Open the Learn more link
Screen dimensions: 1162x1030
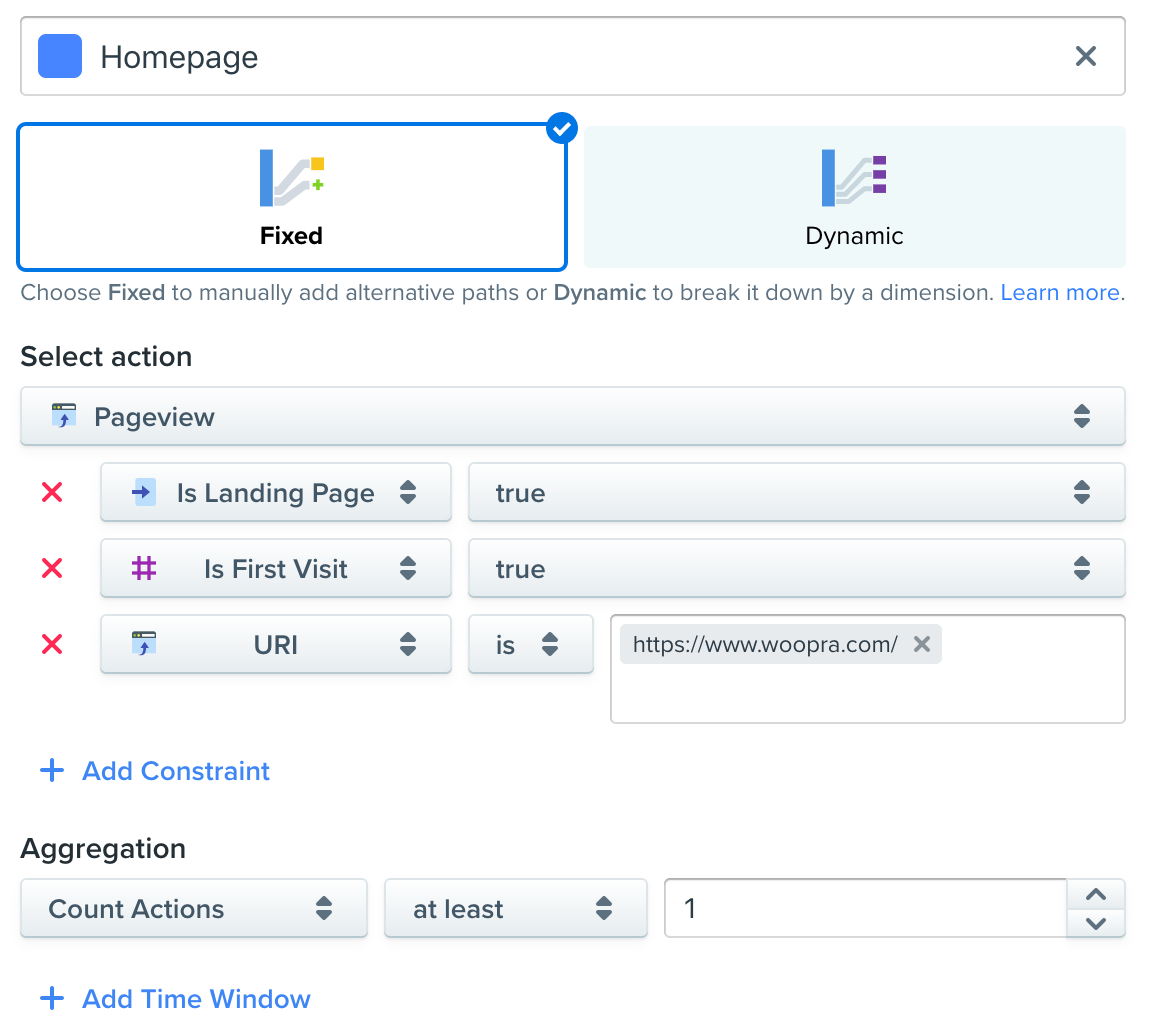[x=1060, y=293]
